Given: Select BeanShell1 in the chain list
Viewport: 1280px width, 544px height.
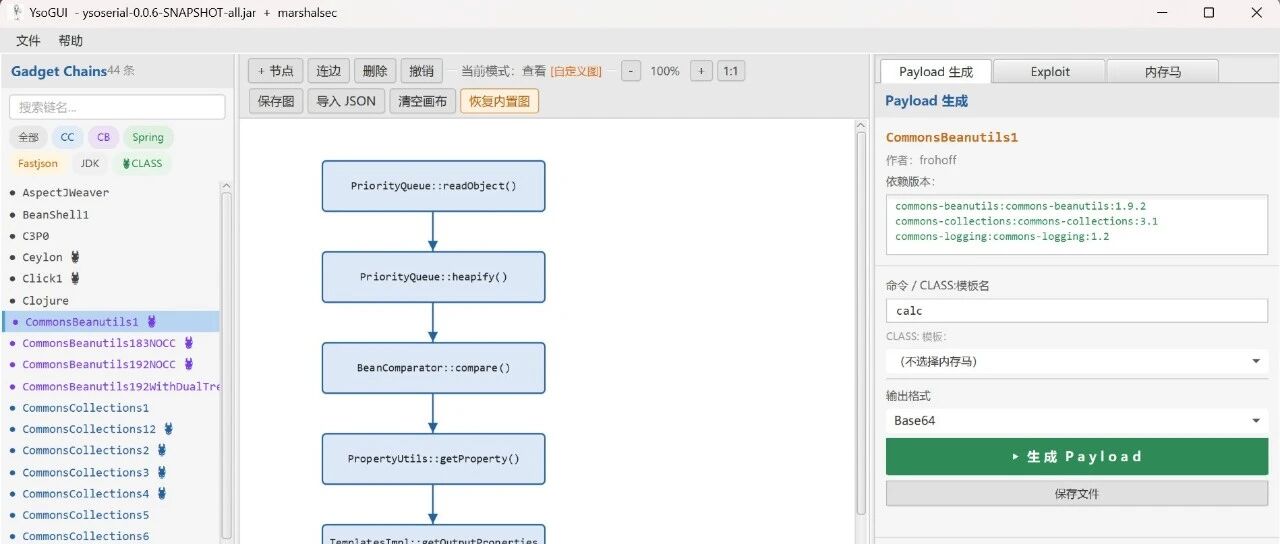Looking at the screenshot, I should pyautogui.click(x=111, y=214).
